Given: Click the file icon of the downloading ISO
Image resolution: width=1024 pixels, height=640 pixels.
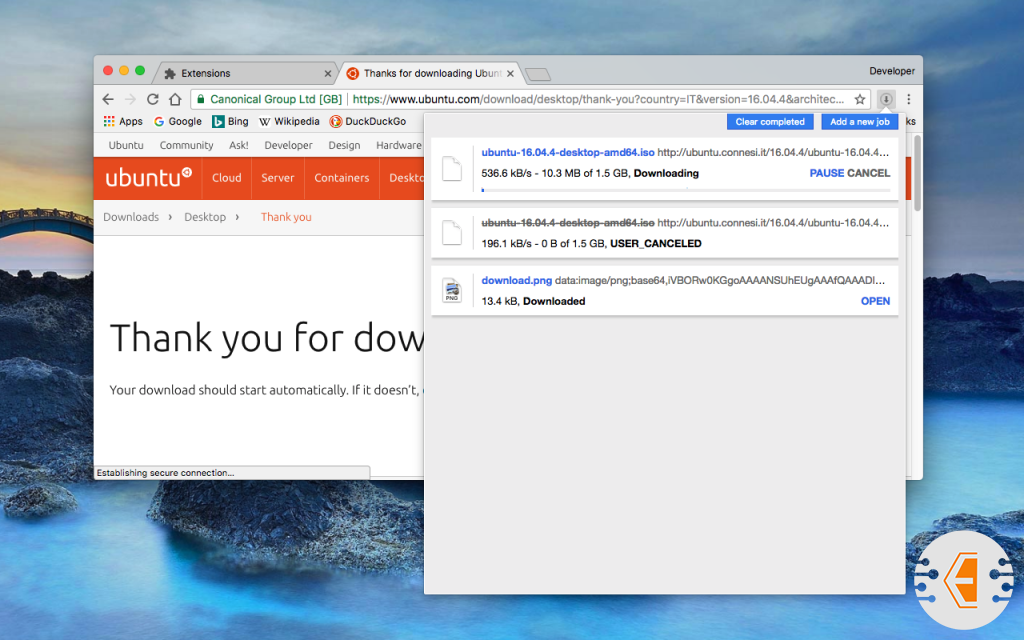Looking at the screenshot, I should pos(452,168).
